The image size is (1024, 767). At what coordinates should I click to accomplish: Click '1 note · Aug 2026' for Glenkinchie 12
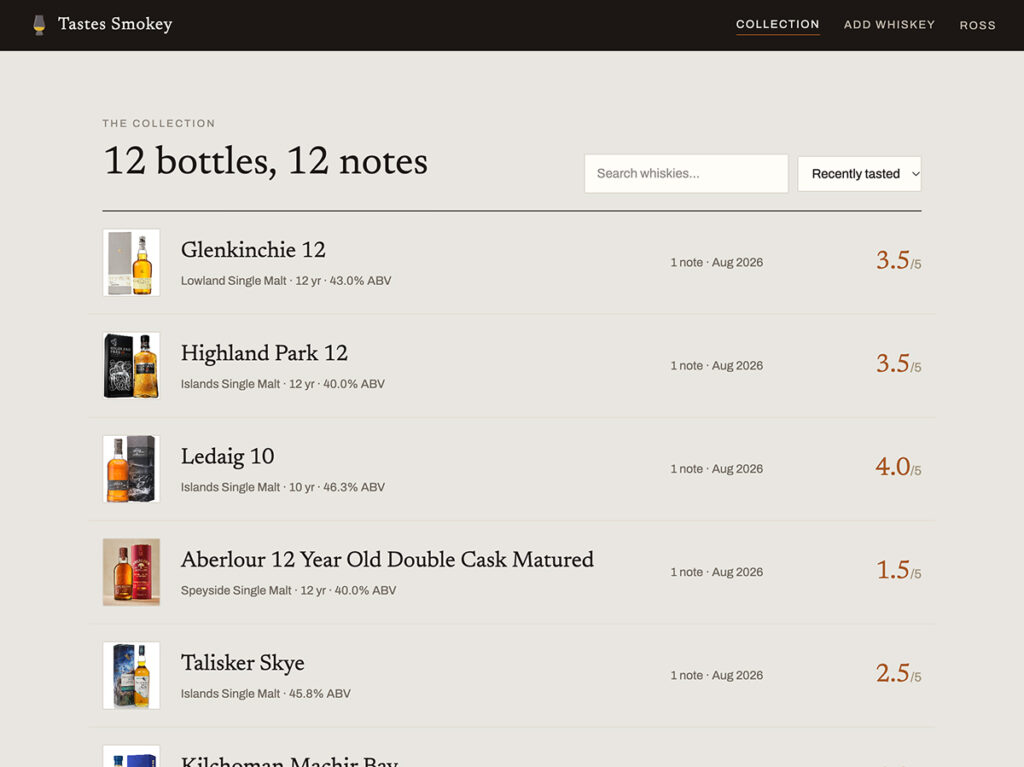pos(716,263)
